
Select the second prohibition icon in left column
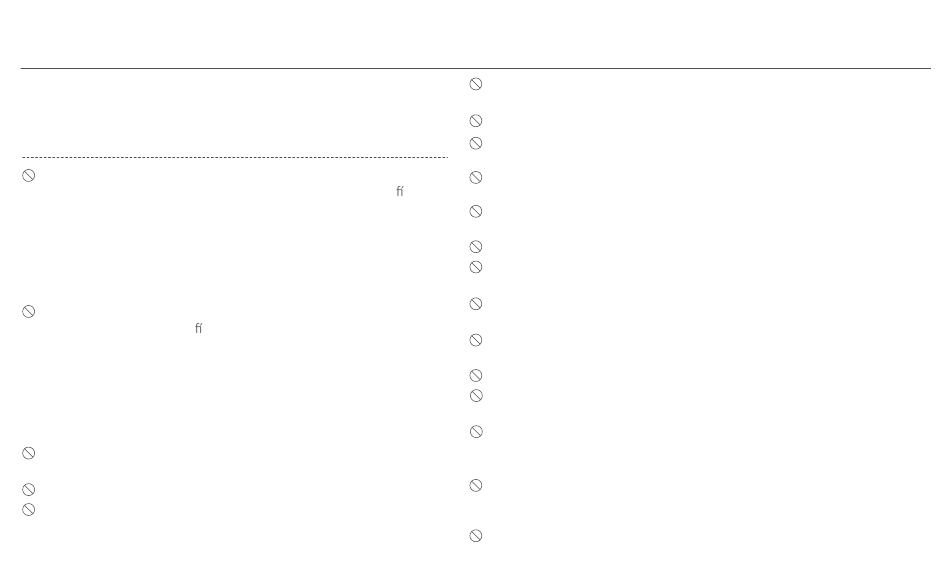tap(28, 311)
